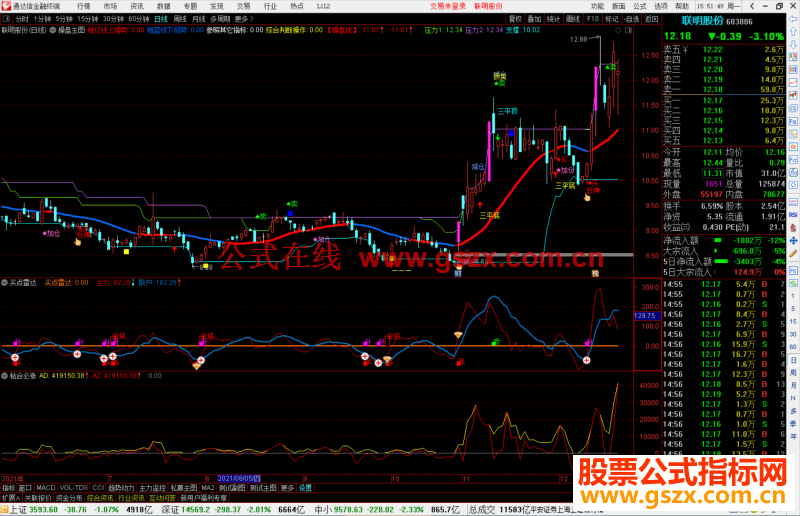Switch to 月线 monthly period

tap(199, 19)
